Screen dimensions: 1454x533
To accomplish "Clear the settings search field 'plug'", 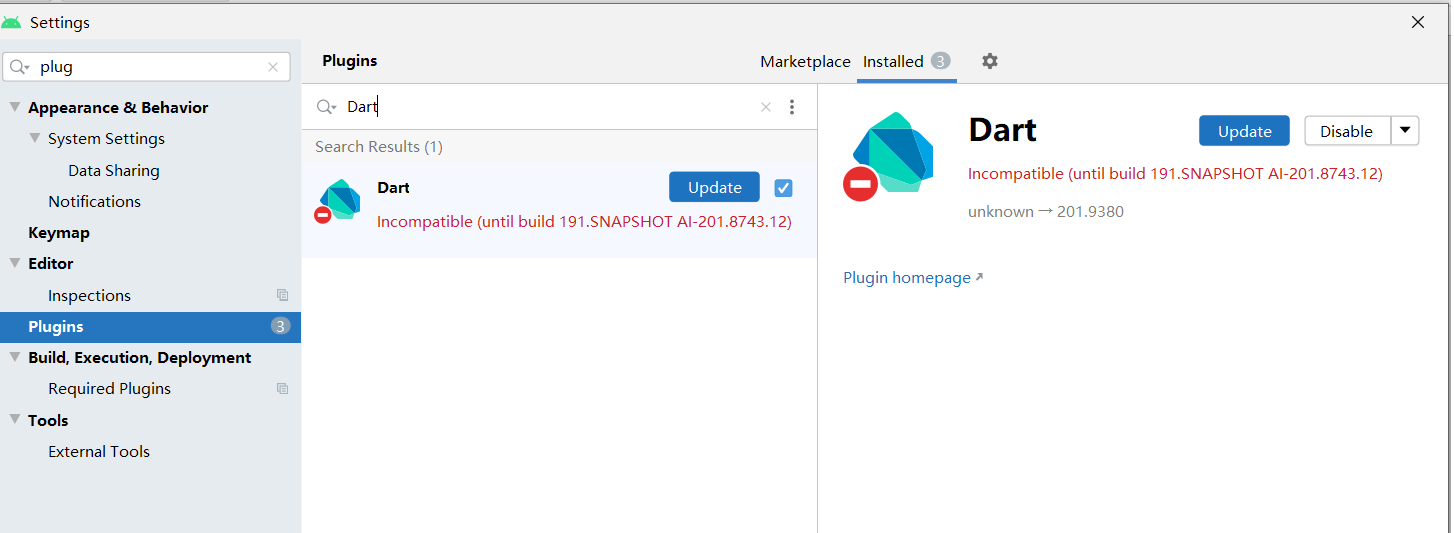I will [273, 67].
